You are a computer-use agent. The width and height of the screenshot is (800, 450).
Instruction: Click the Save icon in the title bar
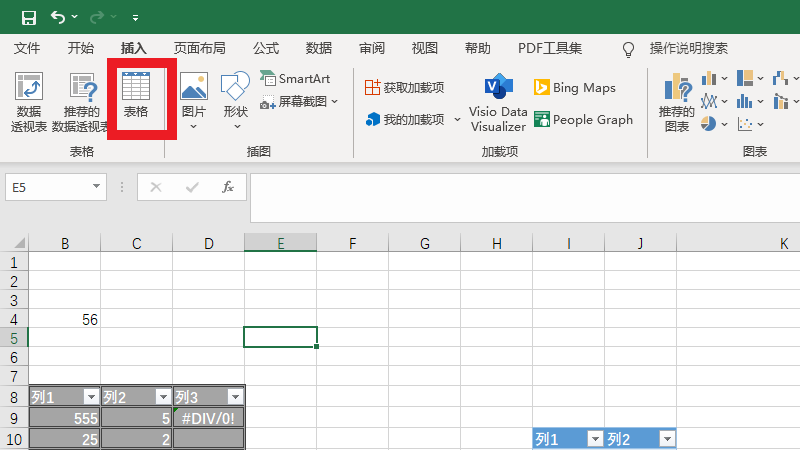point(28,17)
